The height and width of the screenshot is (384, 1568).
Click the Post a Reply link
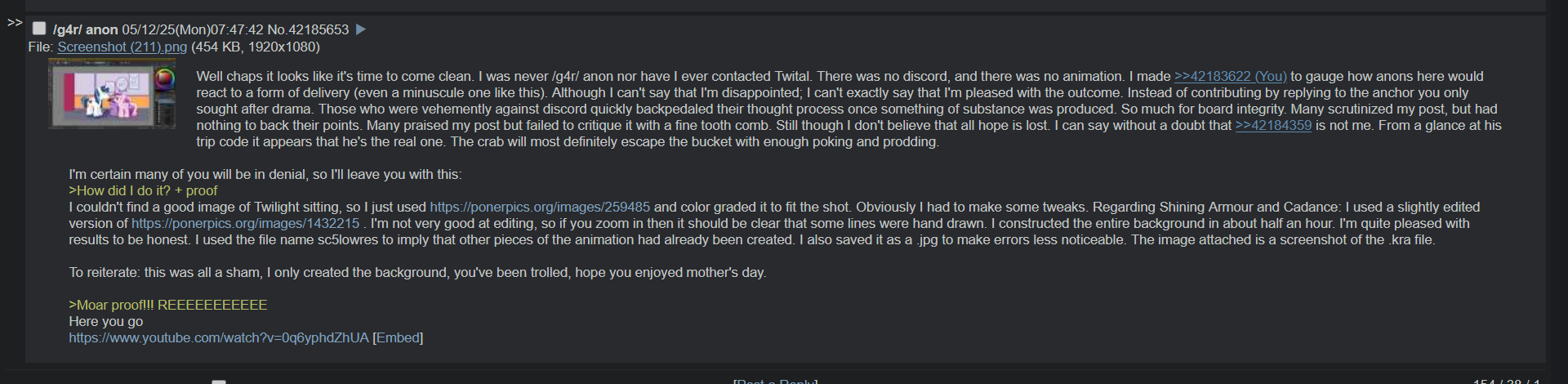click(x=775, y=381)
